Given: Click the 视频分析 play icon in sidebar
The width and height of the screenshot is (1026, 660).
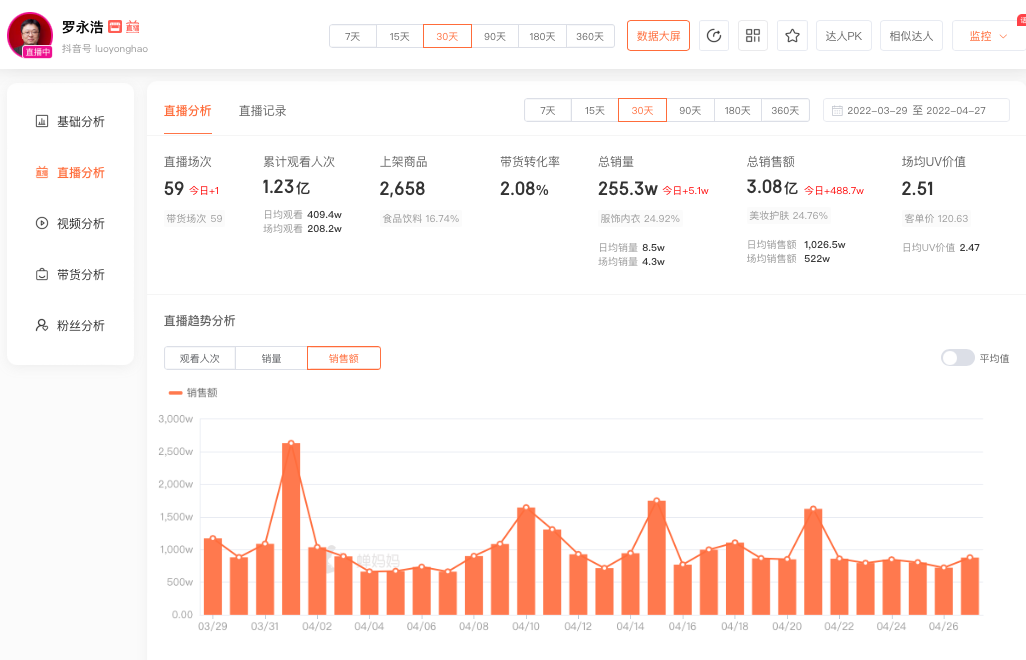Looking at the screenshot, I should coord(42,224).
